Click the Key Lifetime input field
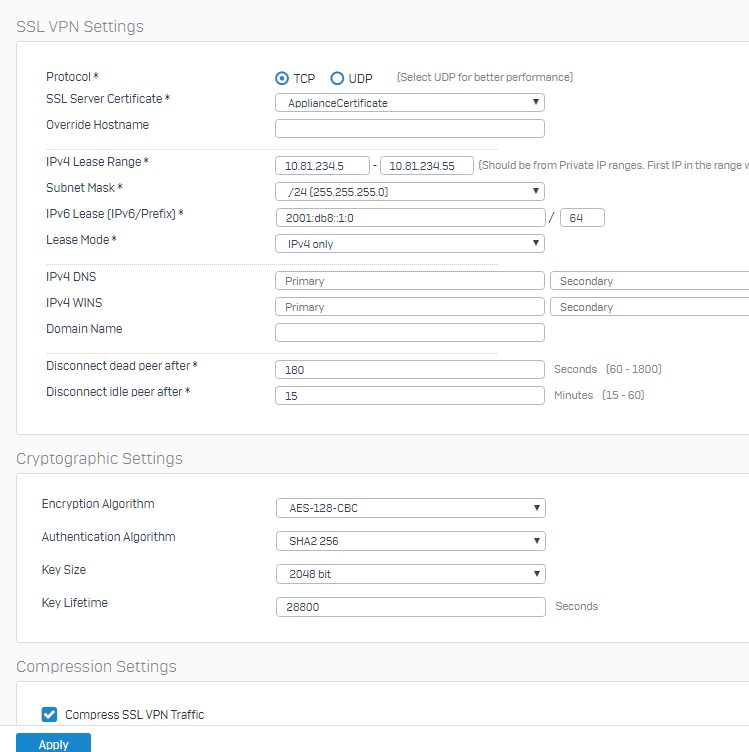Screen dimensions: 749x752 coord(411,607)
